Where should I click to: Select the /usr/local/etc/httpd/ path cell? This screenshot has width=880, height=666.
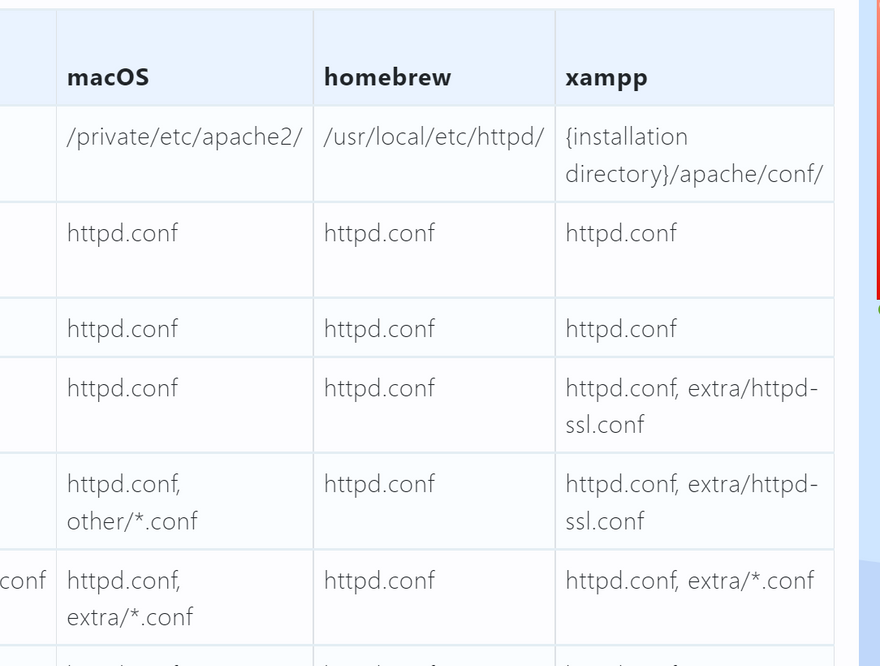pos(433,137)
